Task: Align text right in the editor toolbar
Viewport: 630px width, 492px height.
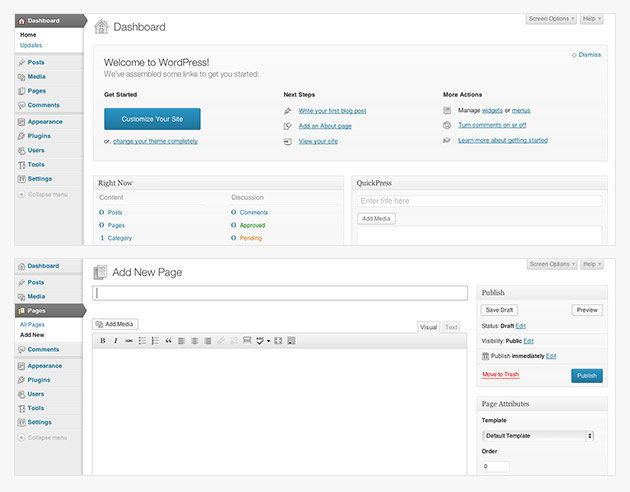Action: click(x=208, y=341)
